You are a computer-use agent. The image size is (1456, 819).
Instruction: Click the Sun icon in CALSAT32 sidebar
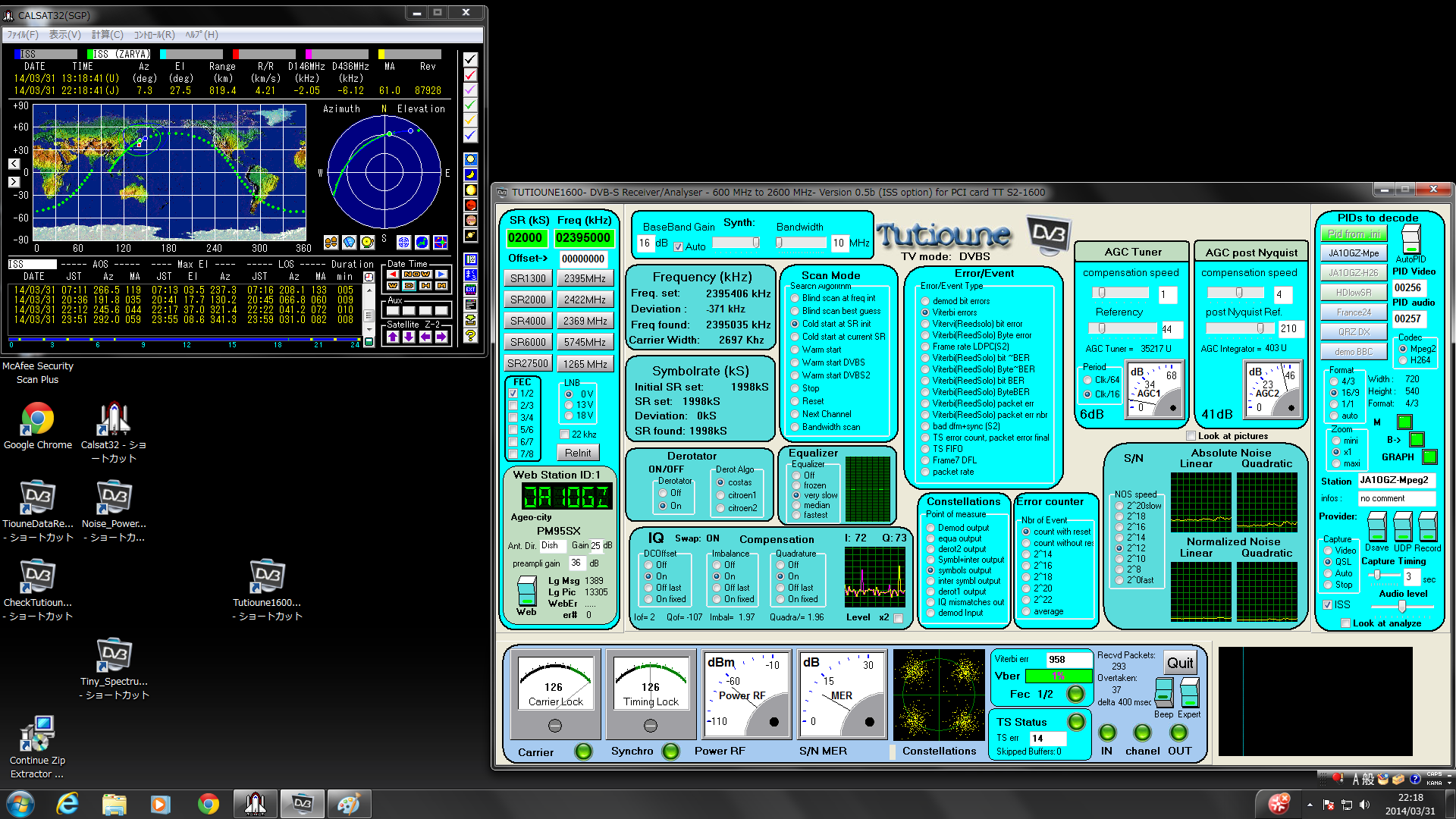471,160
